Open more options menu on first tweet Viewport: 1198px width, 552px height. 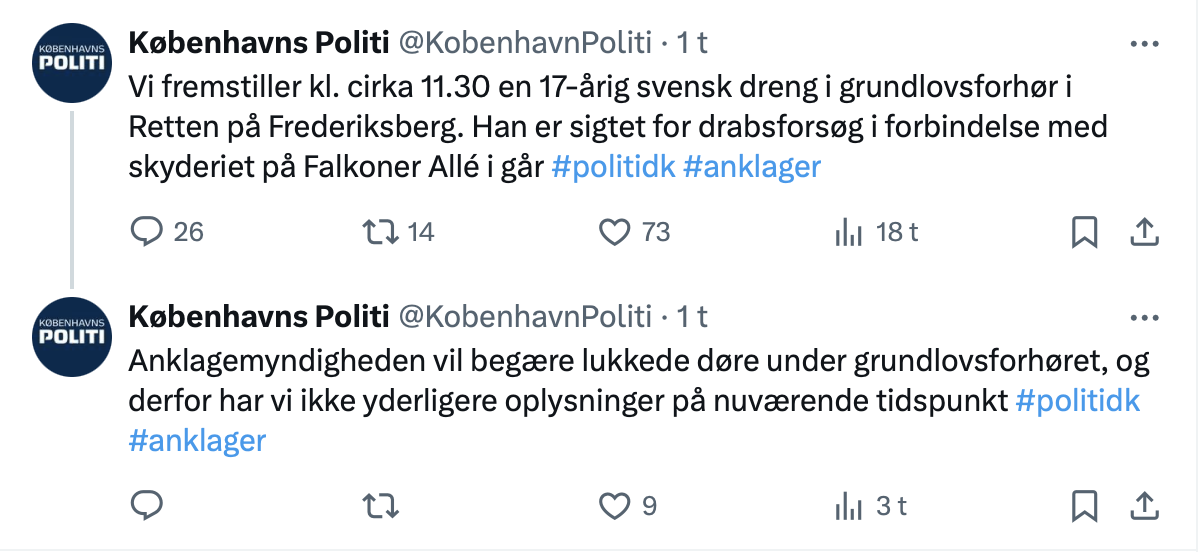pyautogui.click(x=1145, y=44)
